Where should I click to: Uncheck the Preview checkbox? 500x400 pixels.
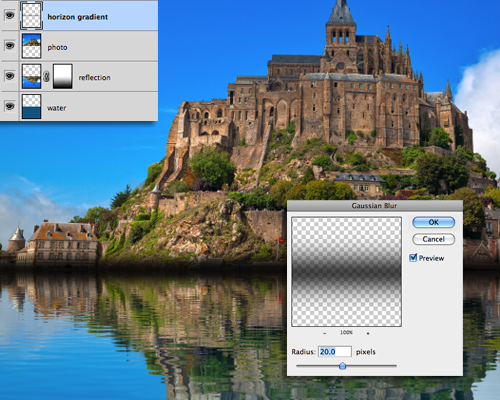(413, 258)
